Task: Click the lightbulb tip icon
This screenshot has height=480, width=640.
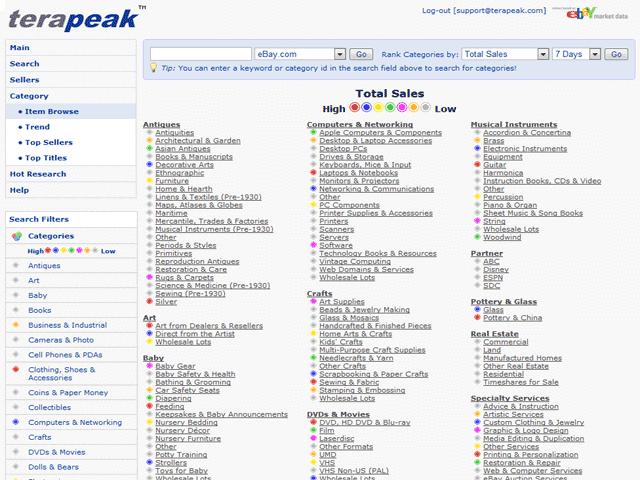Action: point(153,68)
